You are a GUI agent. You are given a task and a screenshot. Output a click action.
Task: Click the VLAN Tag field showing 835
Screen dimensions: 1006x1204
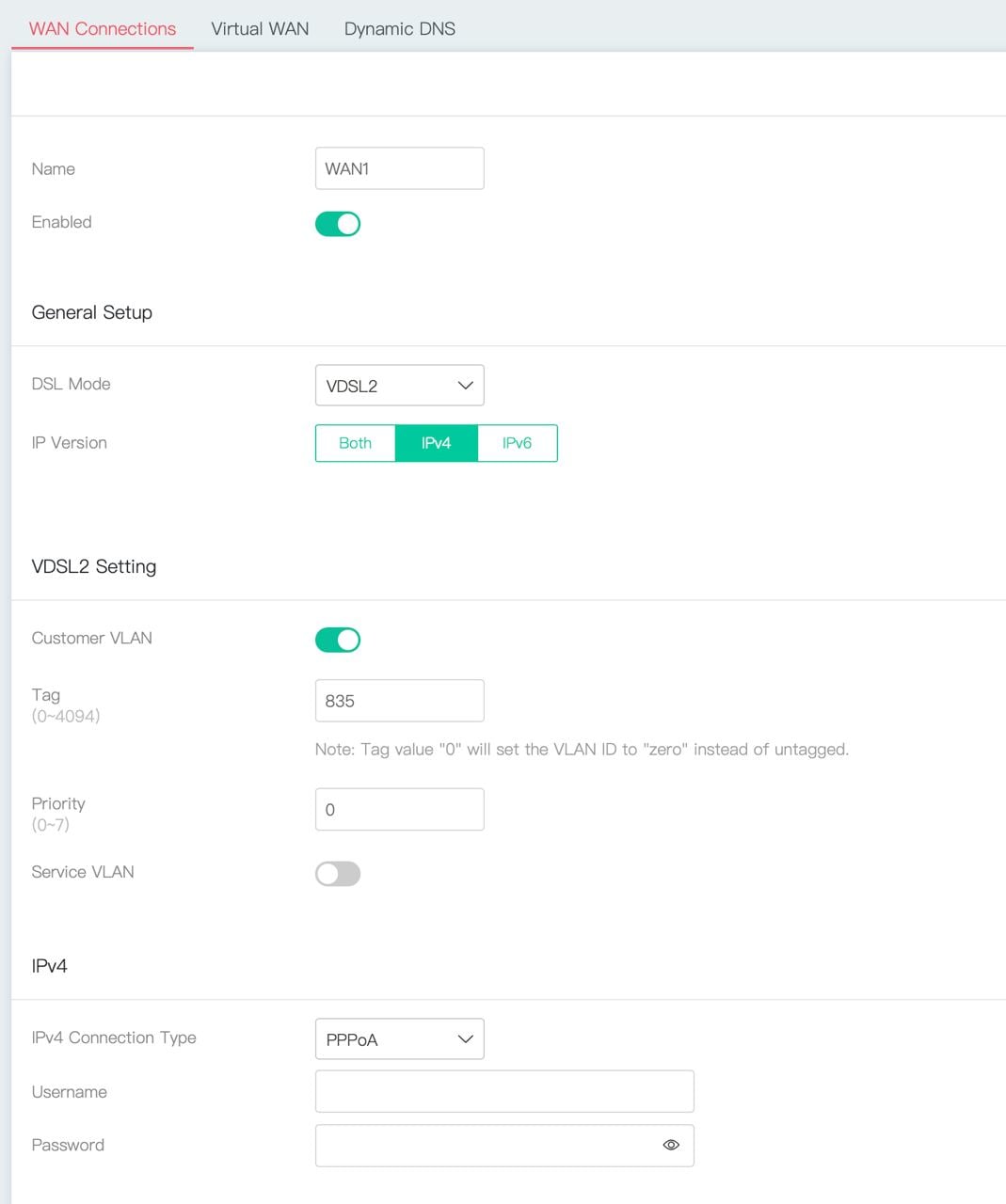tap(400, 701)
